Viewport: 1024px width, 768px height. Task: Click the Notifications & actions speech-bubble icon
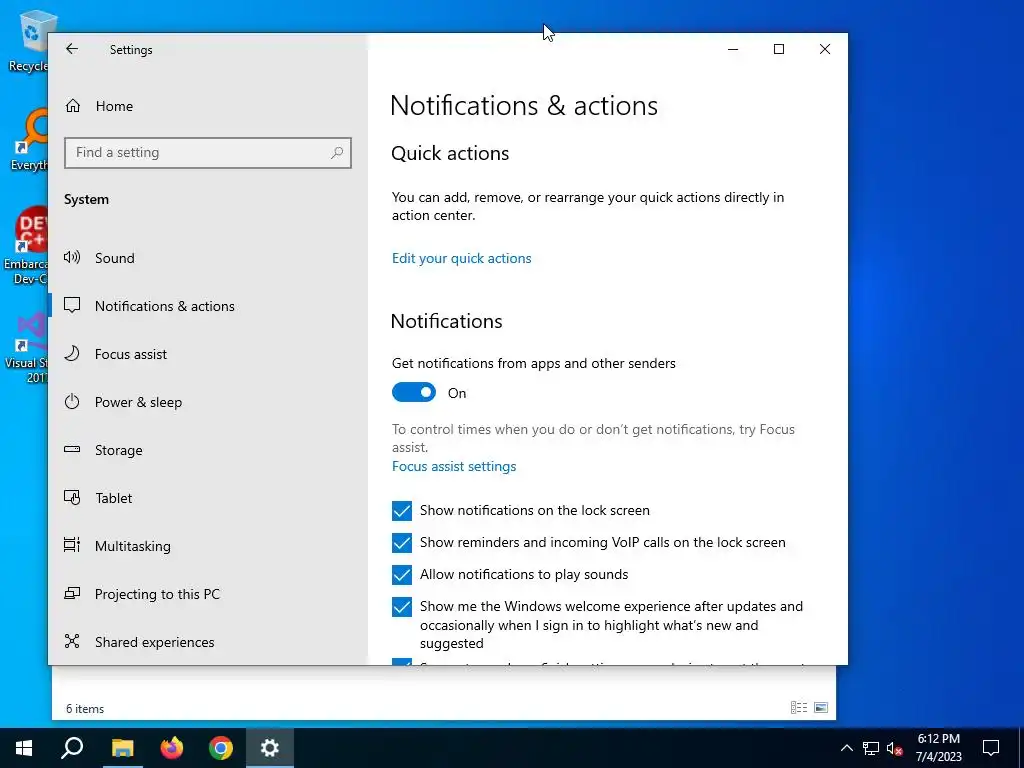click(x=72, y=306)
